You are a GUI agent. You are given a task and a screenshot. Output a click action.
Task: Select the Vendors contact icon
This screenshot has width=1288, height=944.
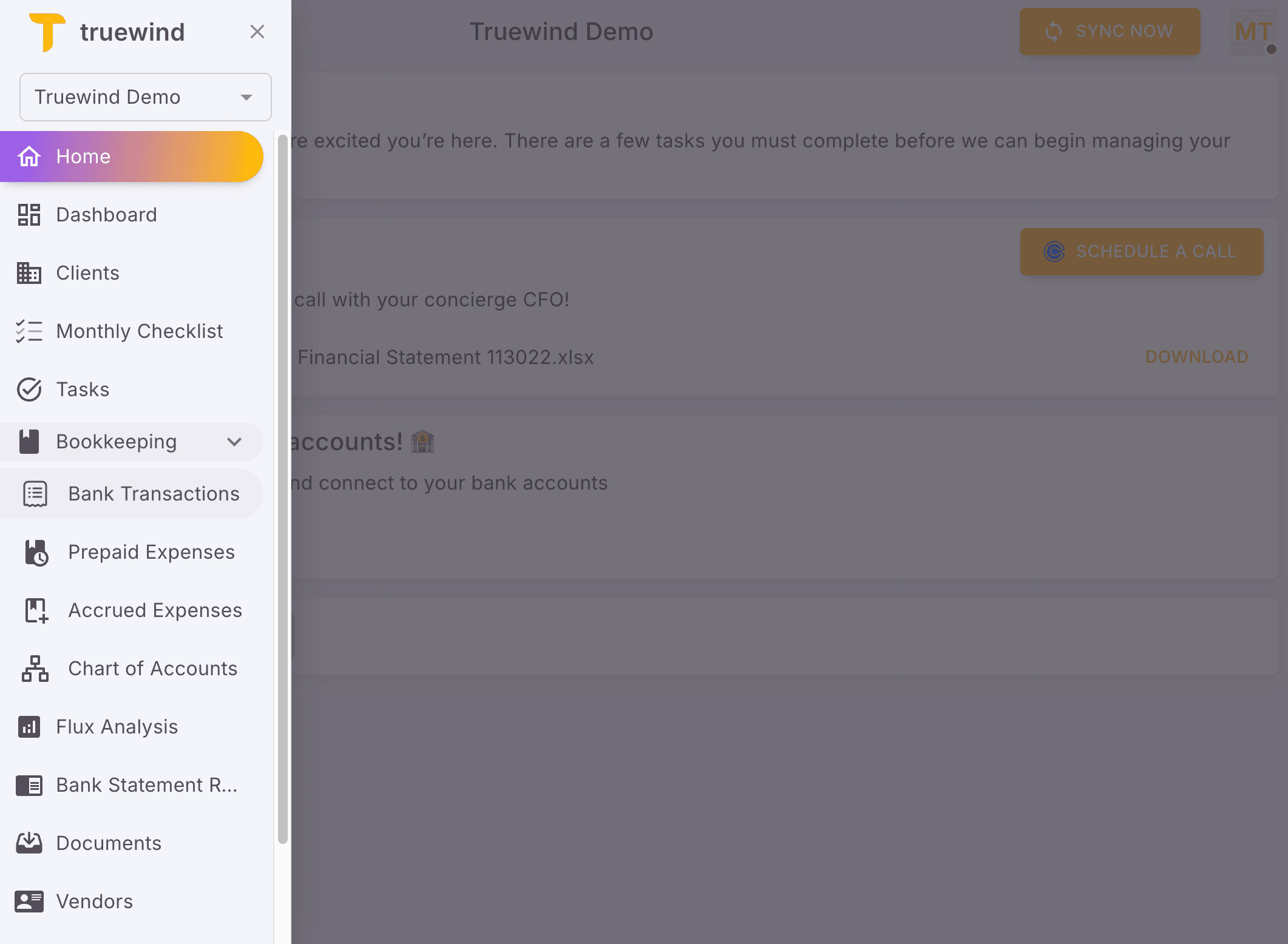[29, 902]
